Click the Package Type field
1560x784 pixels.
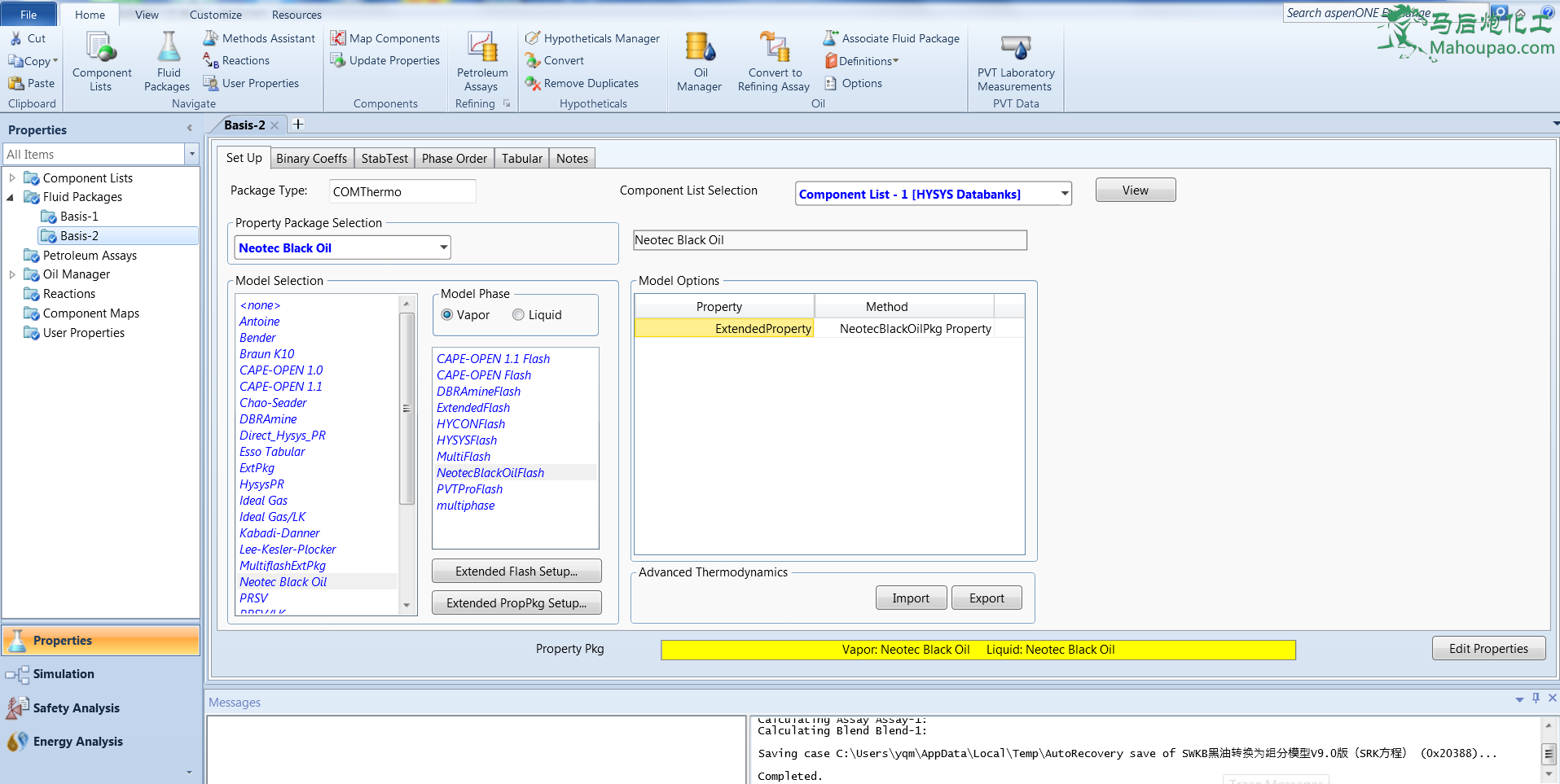pyautogui.click(x=402, y=192)
